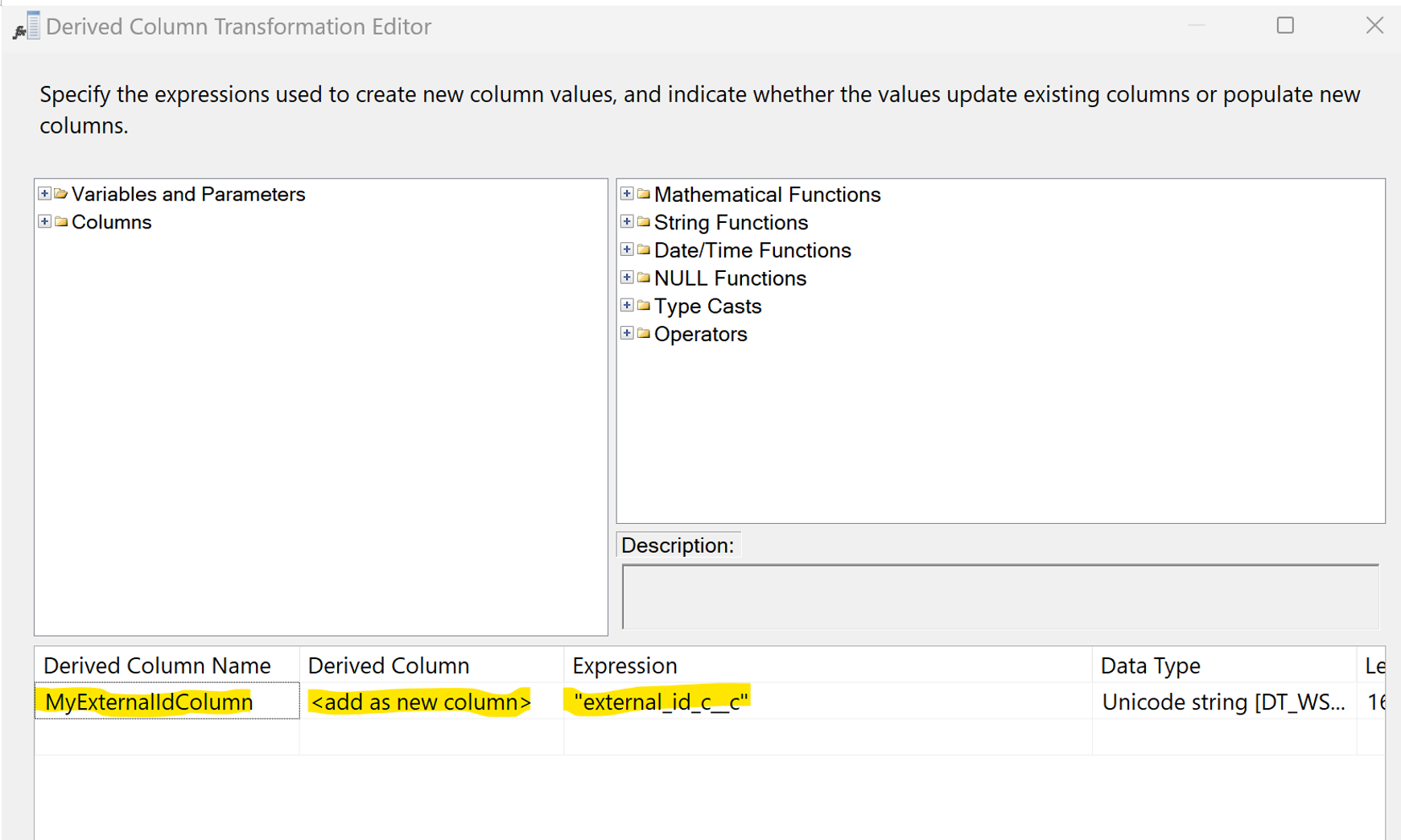Click the Operators folder icon
1401x840 pixels.
[x=644, y=334]
